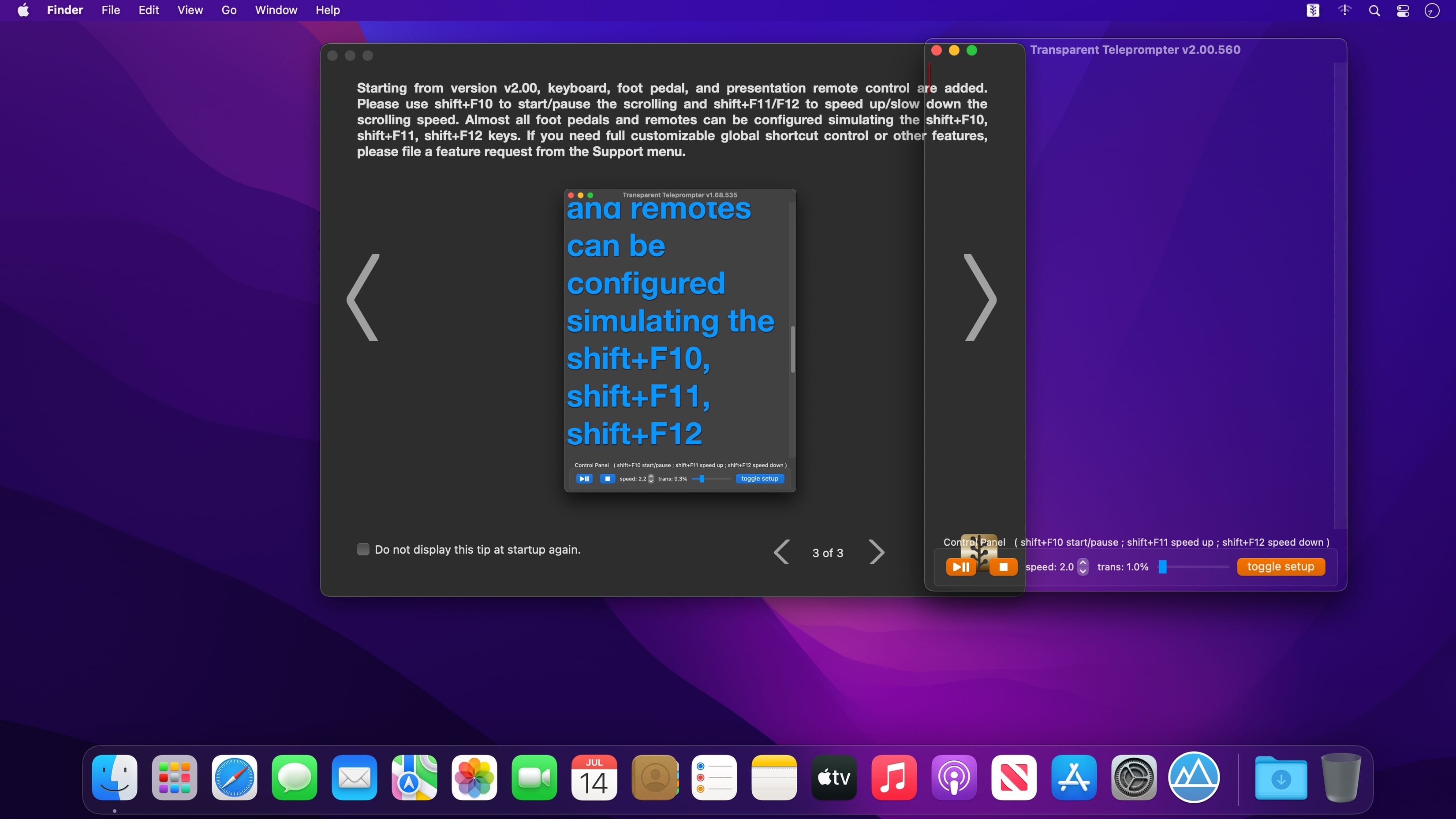The width and height of the screenshot is (1456, 819).
Task: Go to next tip with the large right chevron
Action: click(980, 297)
